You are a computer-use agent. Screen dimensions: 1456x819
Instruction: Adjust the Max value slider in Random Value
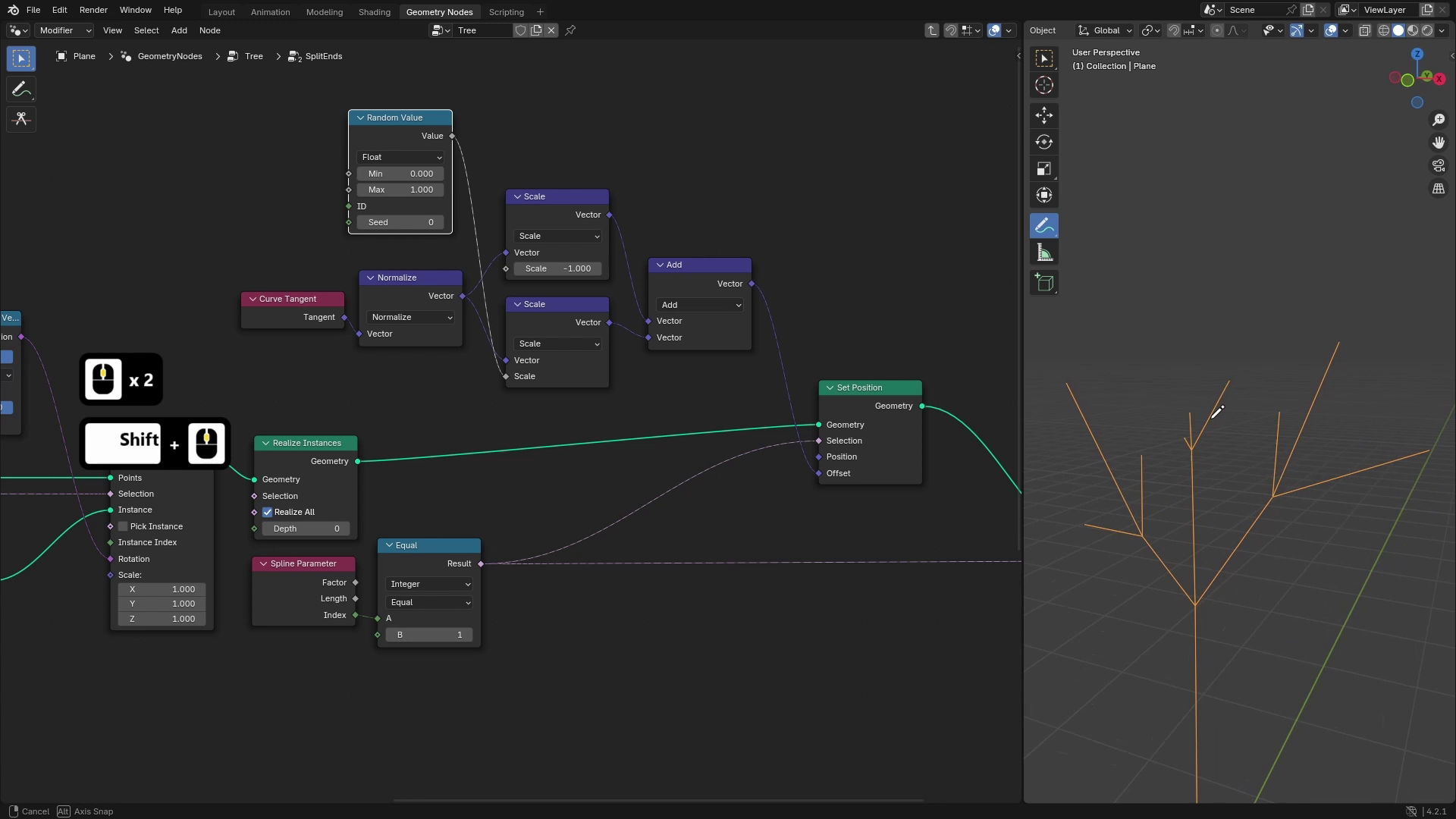(400, 190)
